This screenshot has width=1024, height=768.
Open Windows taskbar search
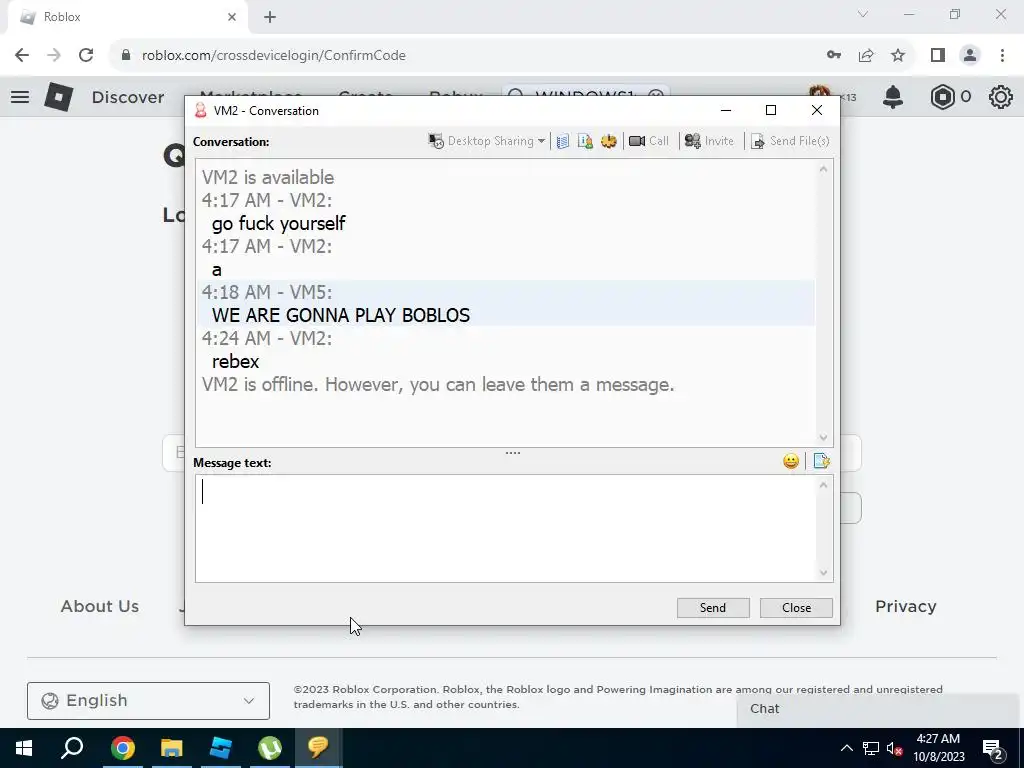click(72, 748)
